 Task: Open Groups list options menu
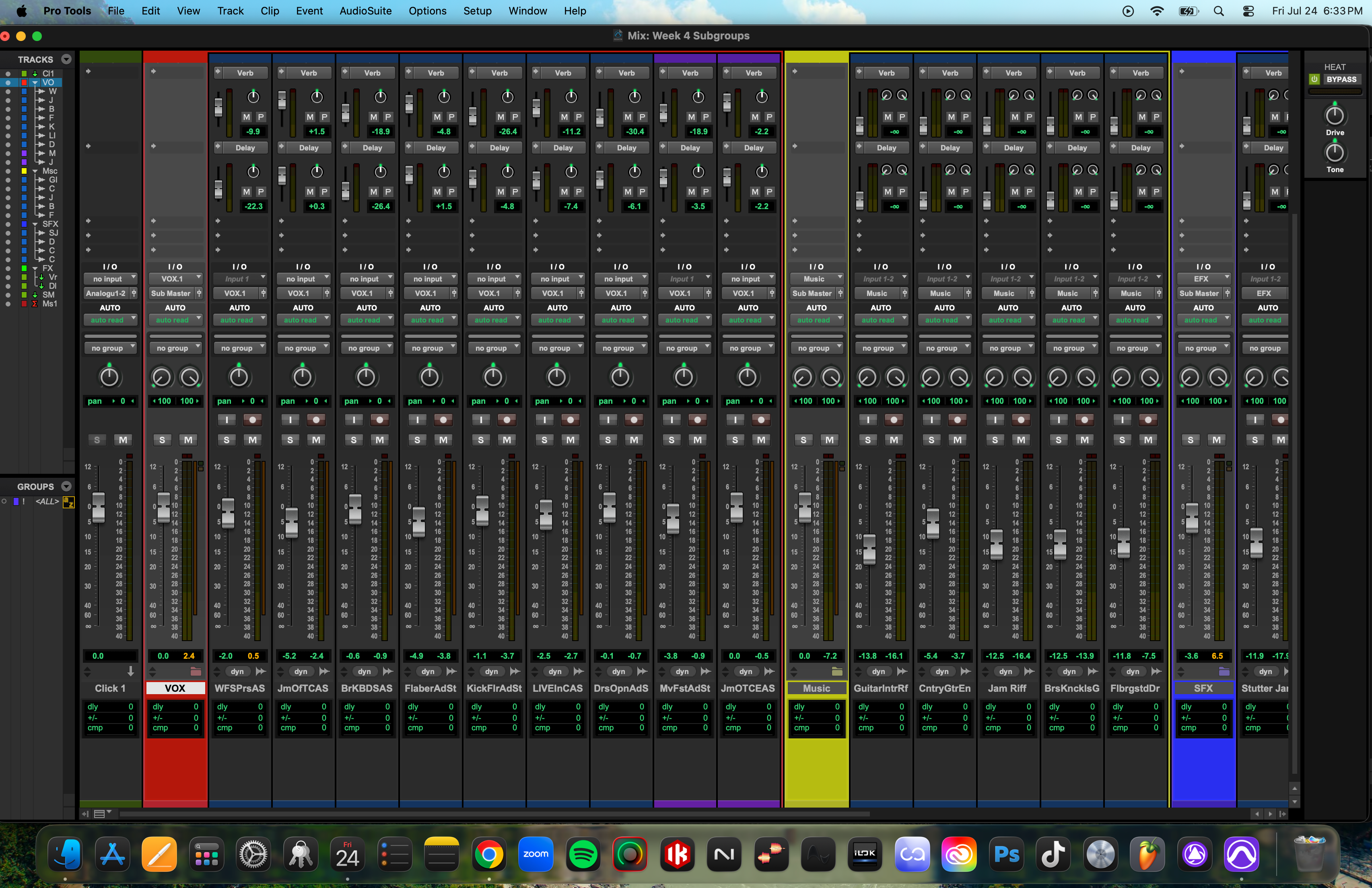click(66, 486)
